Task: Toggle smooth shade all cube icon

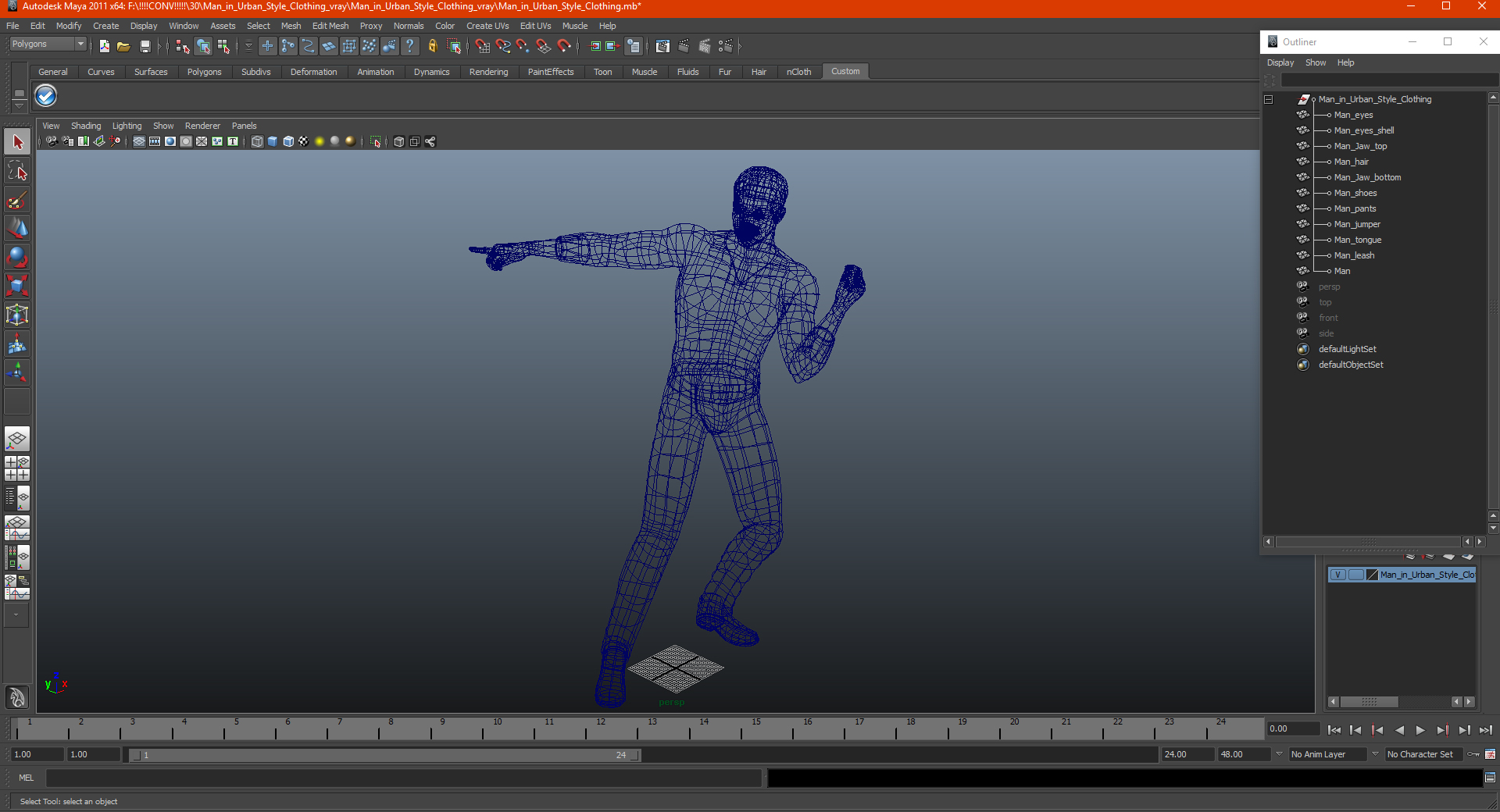Action: tap(273, 141)
